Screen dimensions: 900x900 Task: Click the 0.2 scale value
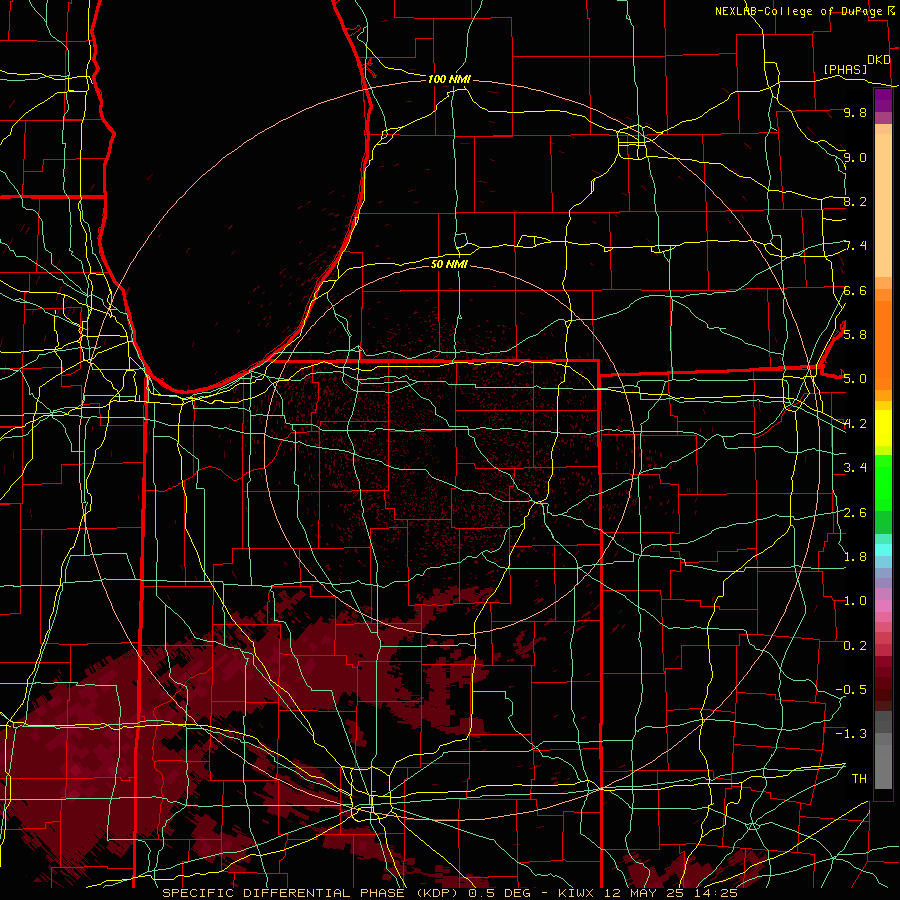point(855,646)
